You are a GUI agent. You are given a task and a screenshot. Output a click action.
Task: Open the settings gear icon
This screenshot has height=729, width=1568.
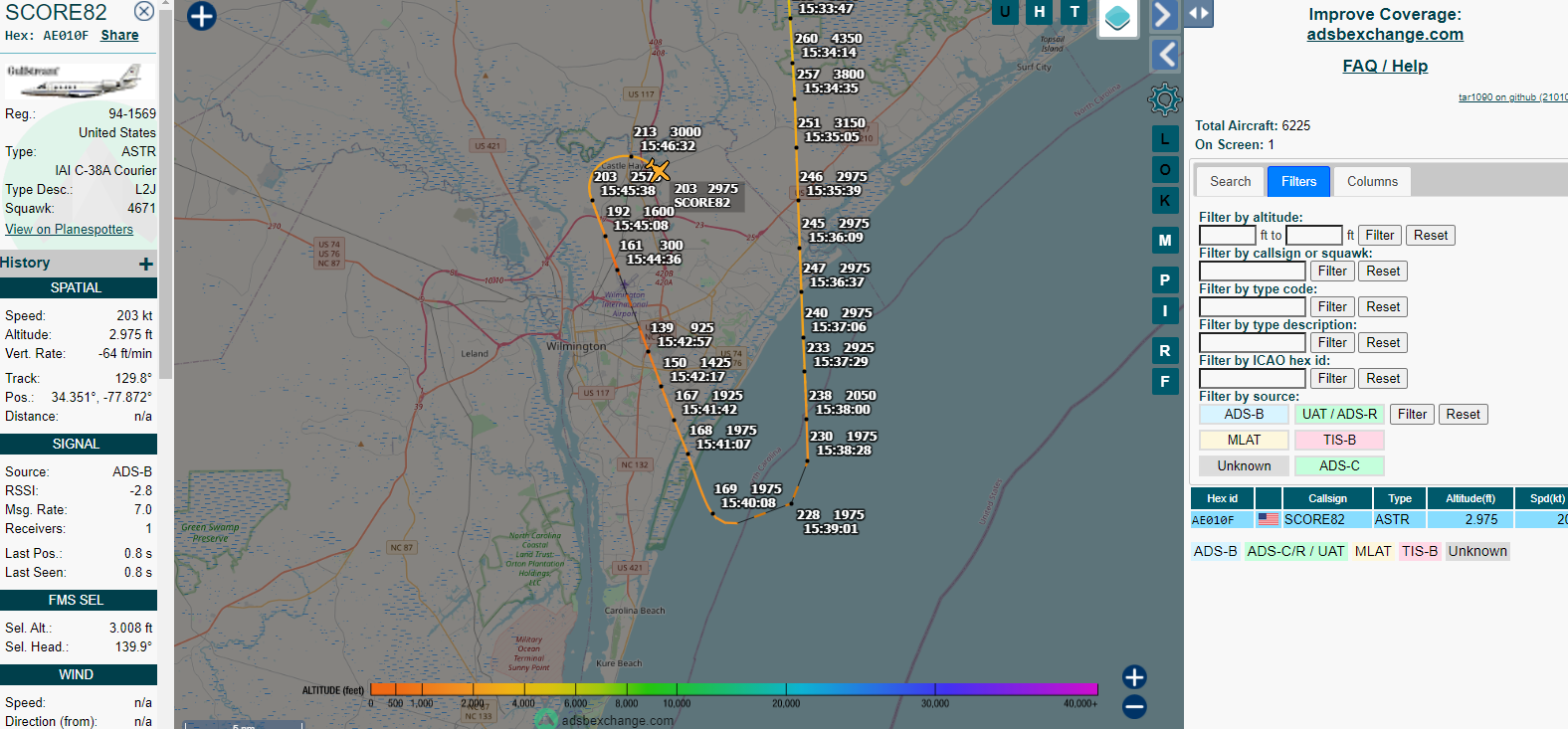(x=1164, y=99)
